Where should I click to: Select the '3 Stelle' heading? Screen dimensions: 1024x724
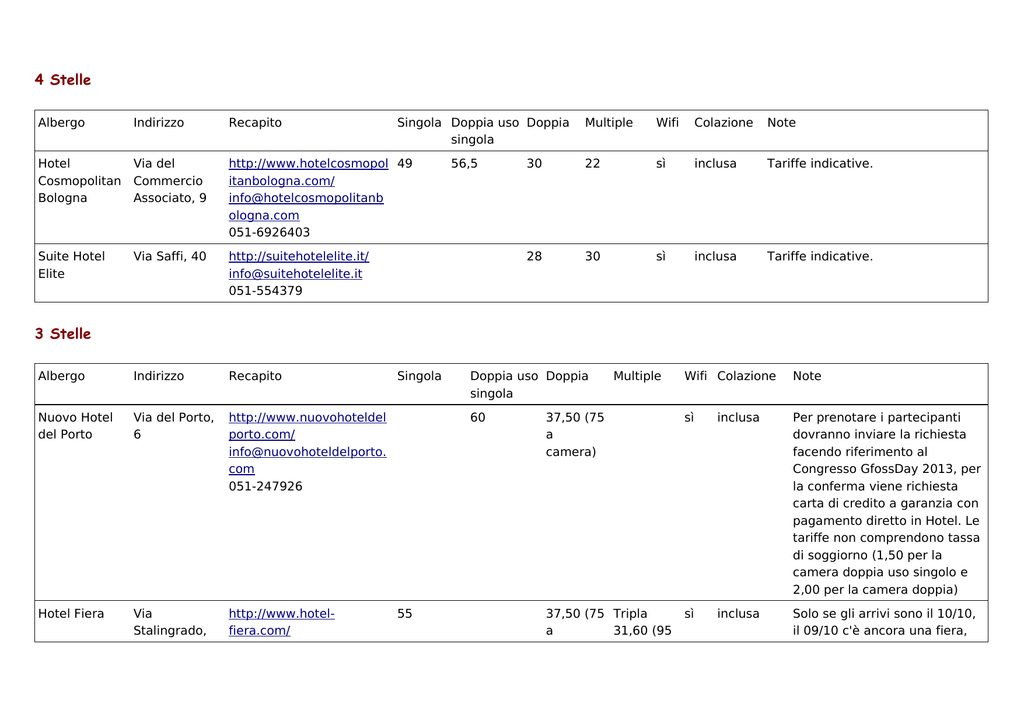(x=63, y=334)
